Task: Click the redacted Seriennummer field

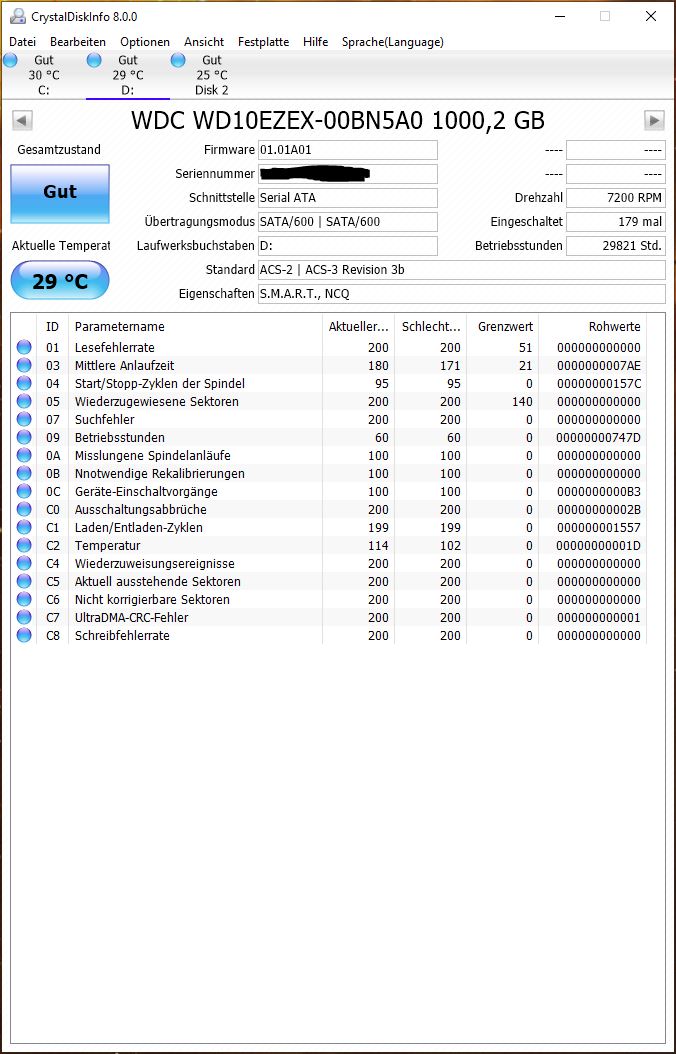Action: click(x=347, y=174)
